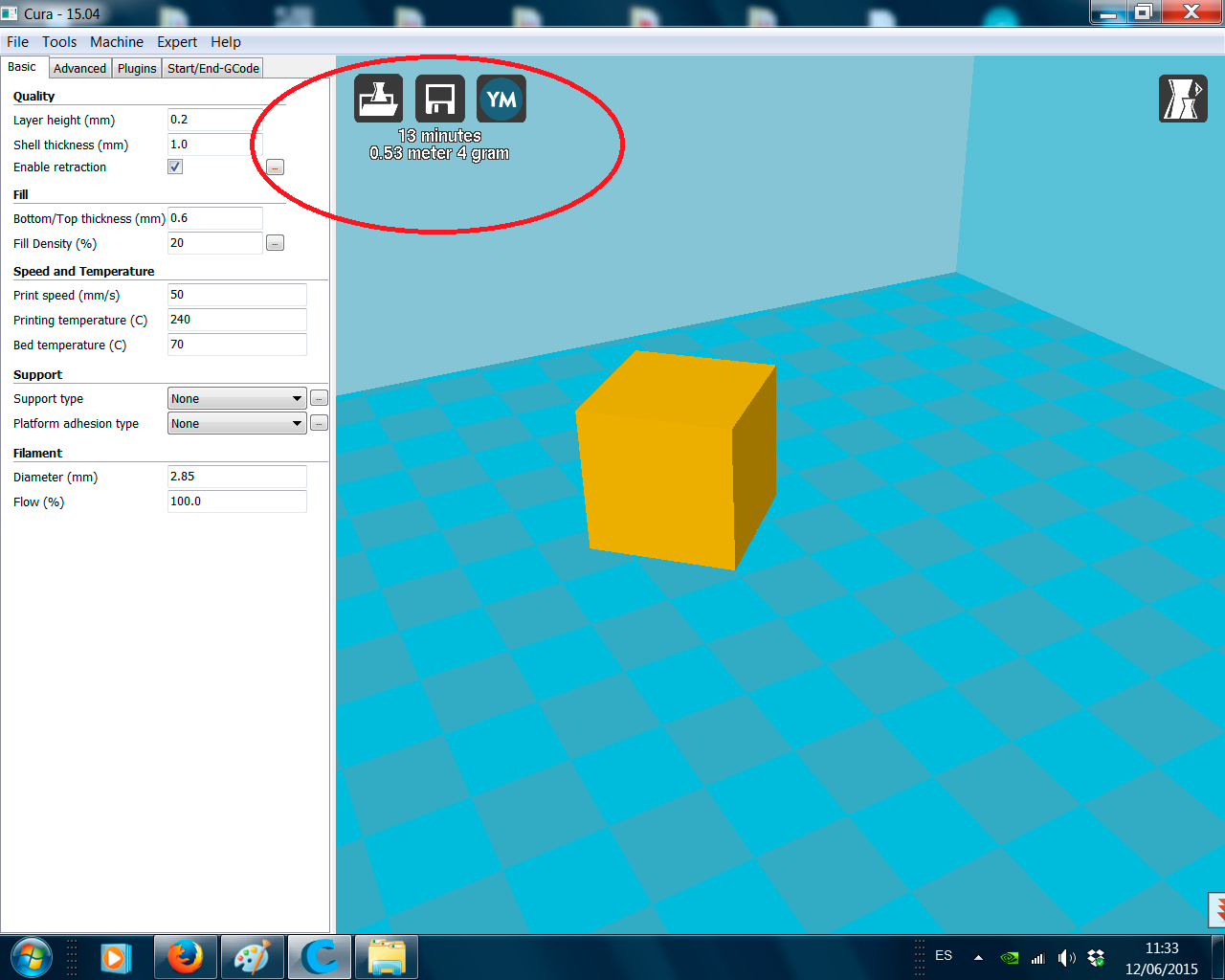Click the Windows Start button
Image resolution: width=1225 pixels, height=980 pixels.
point(31,957)
